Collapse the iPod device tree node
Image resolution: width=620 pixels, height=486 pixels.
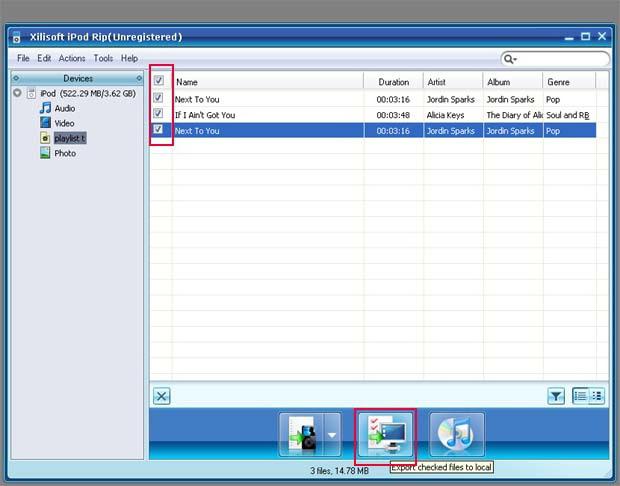[x=19, y=93]
